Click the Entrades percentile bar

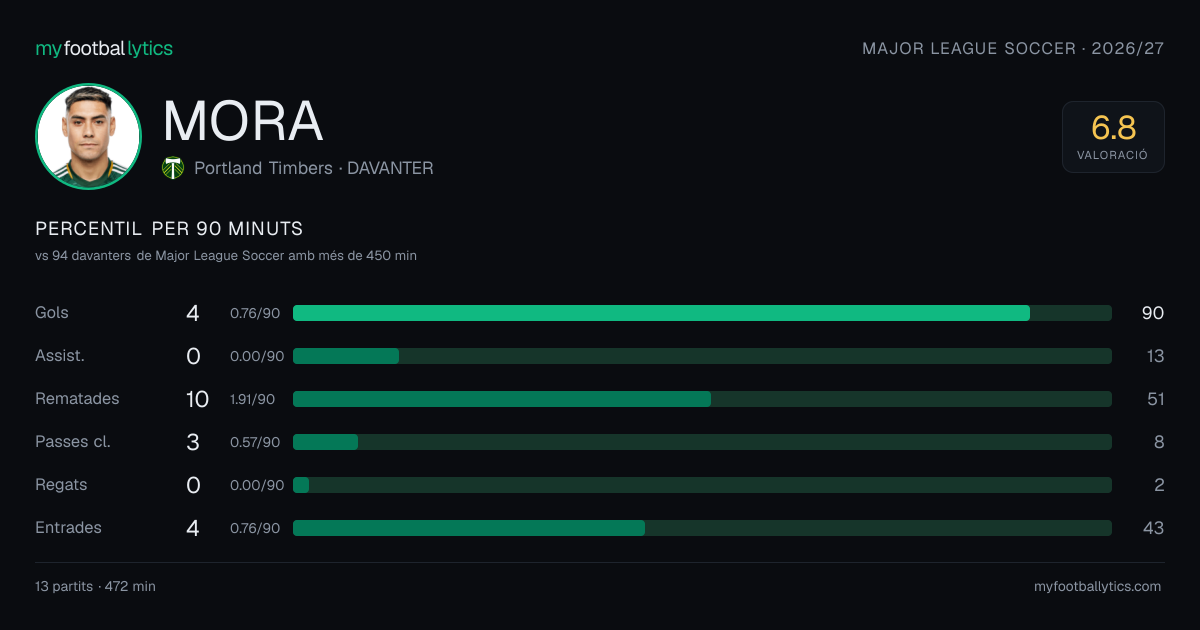702,528
